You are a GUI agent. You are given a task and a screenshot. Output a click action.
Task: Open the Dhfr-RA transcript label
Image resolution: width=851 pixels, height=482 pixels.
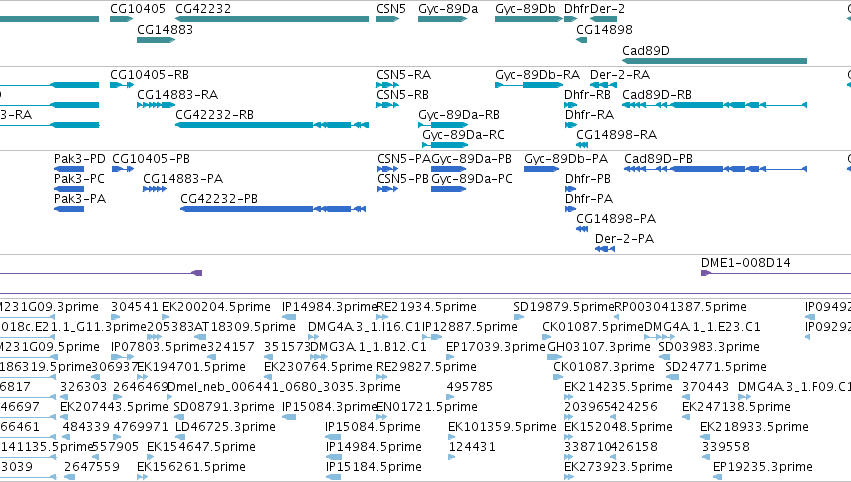(589, 115)
